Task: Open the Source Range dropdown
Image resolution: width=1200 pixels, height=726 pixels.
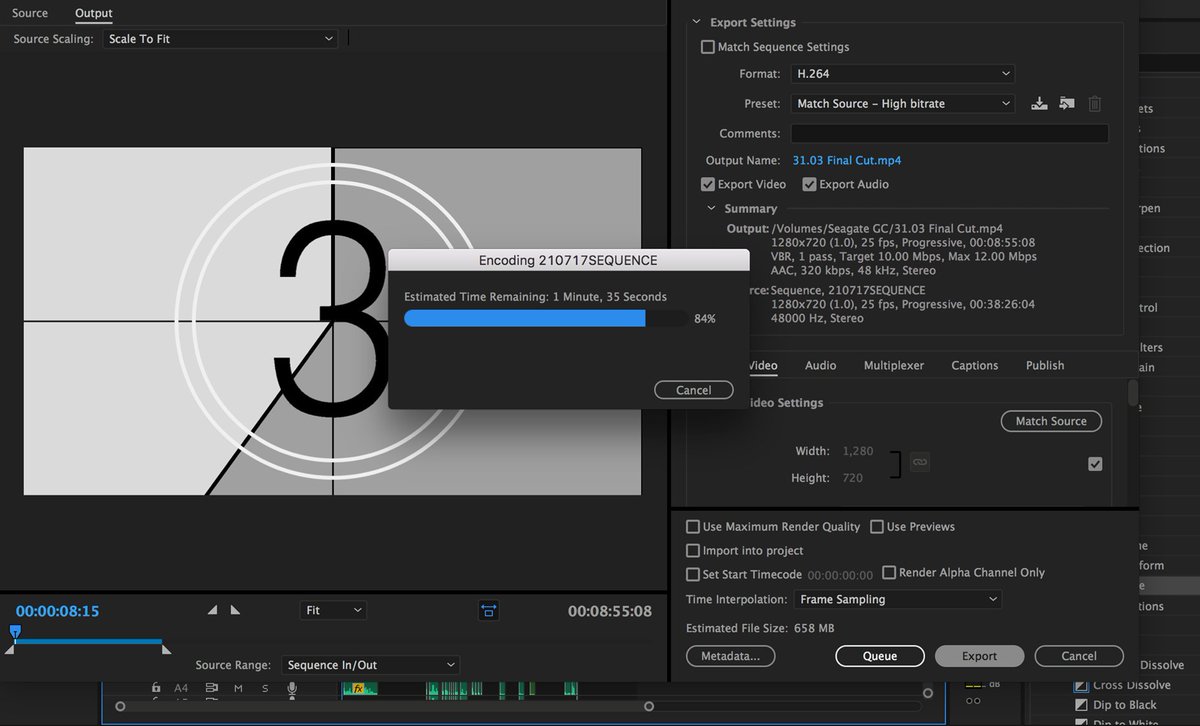Action: coord(370,665)
